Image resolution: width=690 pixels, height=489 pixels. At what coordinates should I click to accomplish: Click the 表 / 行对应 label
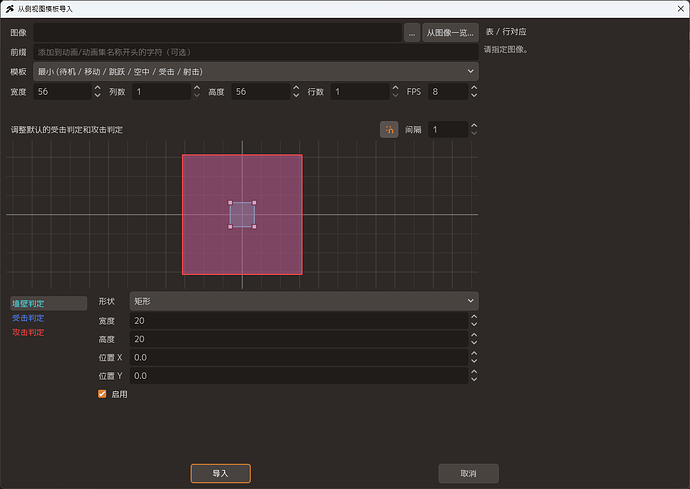506,32
